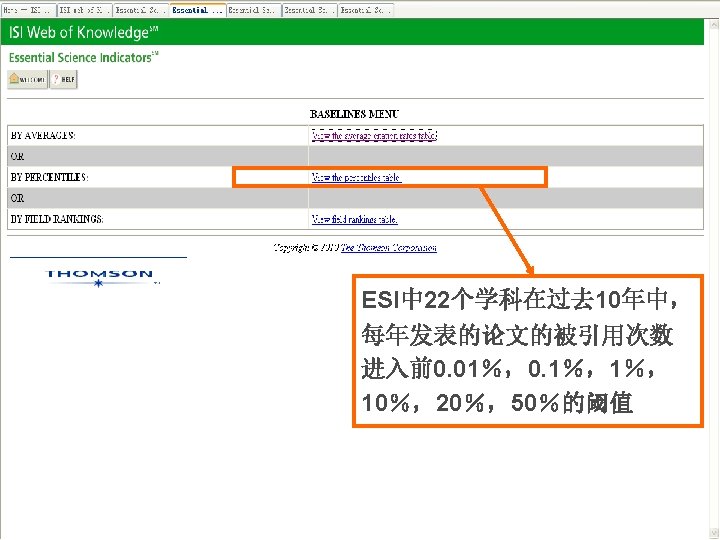Click the scrollbar up arrow

(x=714, y=24)
